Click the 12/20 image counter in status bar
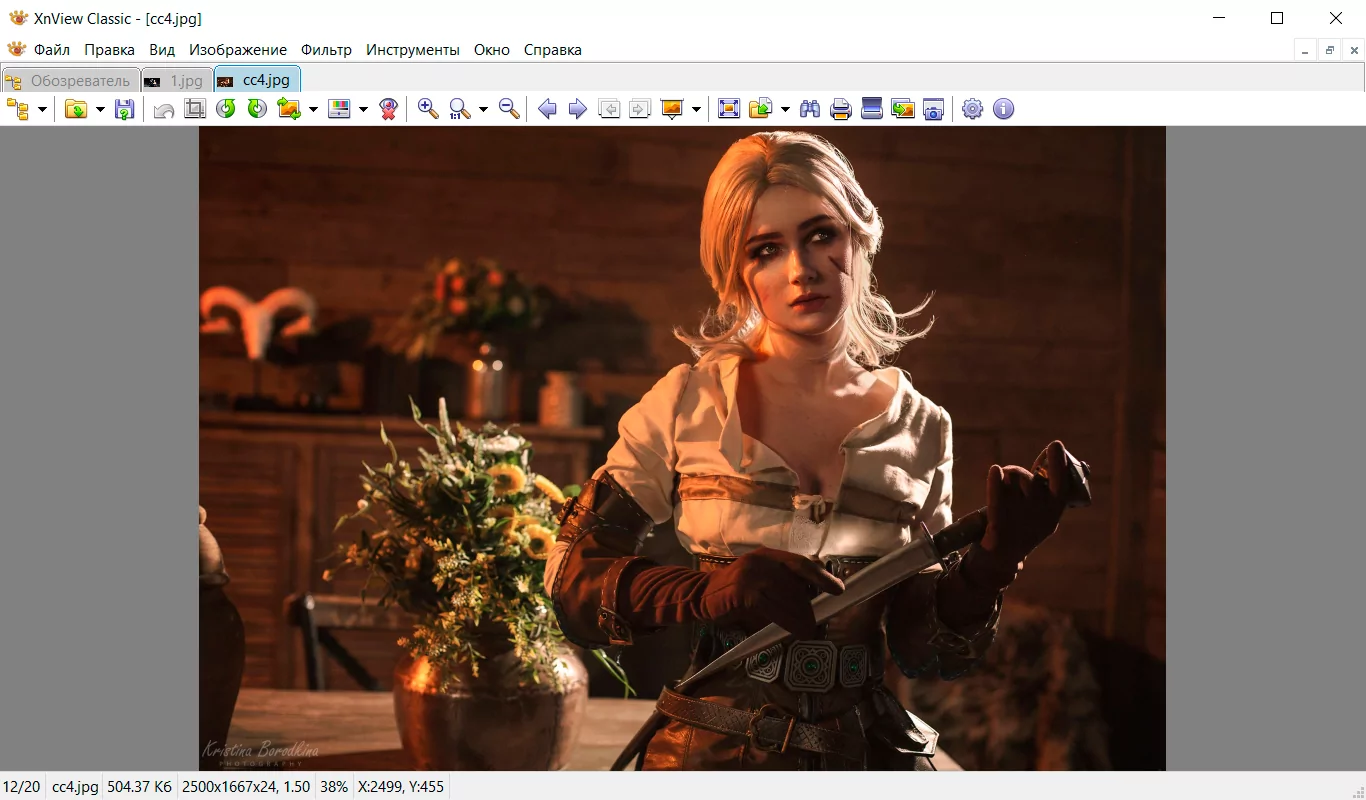 click(x=21, y=787)
